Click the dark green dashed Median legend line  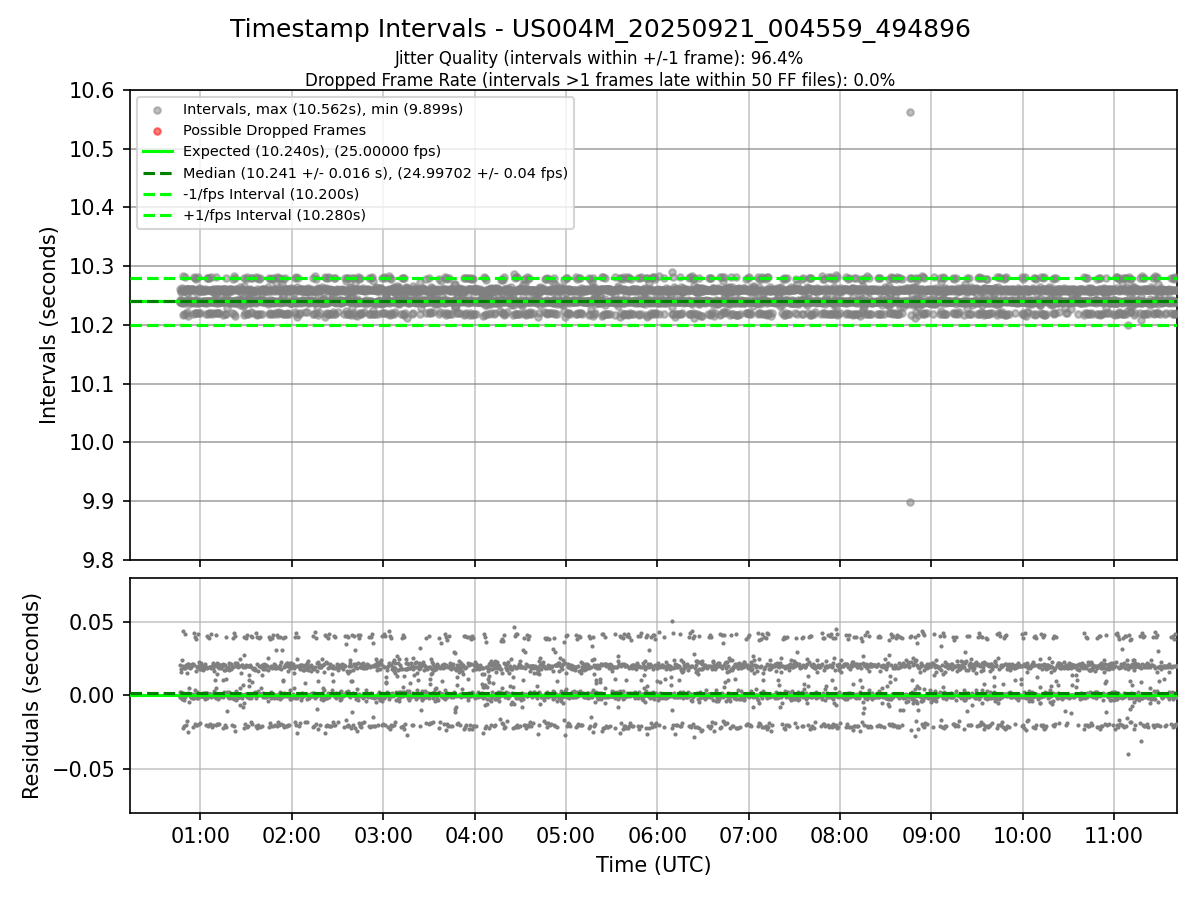[157, 173]
